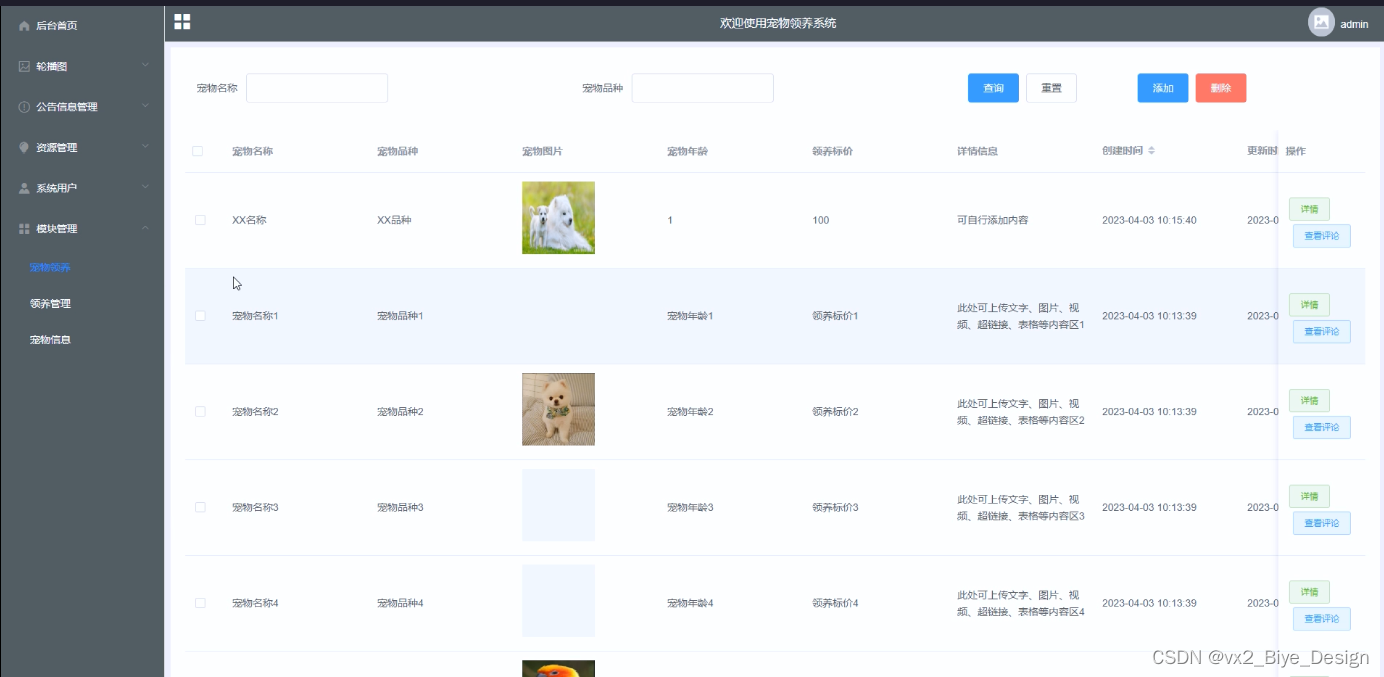
Task: Open 查看评论 for row XX名称
Action: click(1322, 236)
